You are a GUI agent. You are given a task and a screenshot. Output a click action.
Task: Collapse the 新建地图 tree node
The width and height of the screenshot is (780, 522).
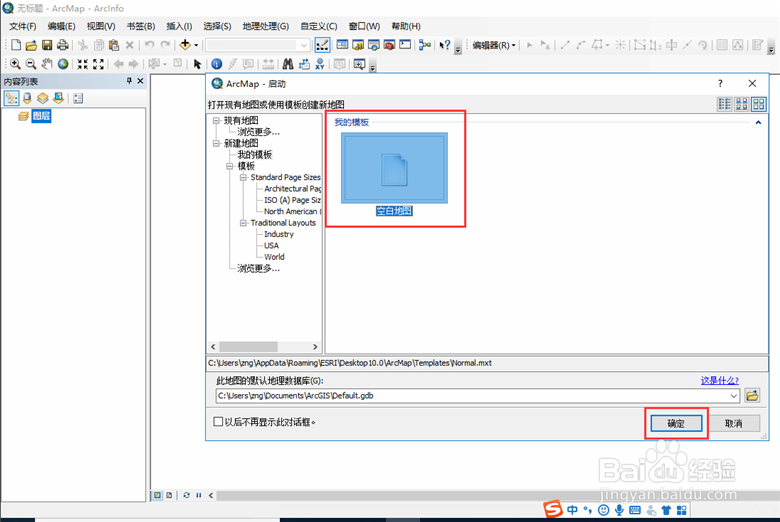216,143
